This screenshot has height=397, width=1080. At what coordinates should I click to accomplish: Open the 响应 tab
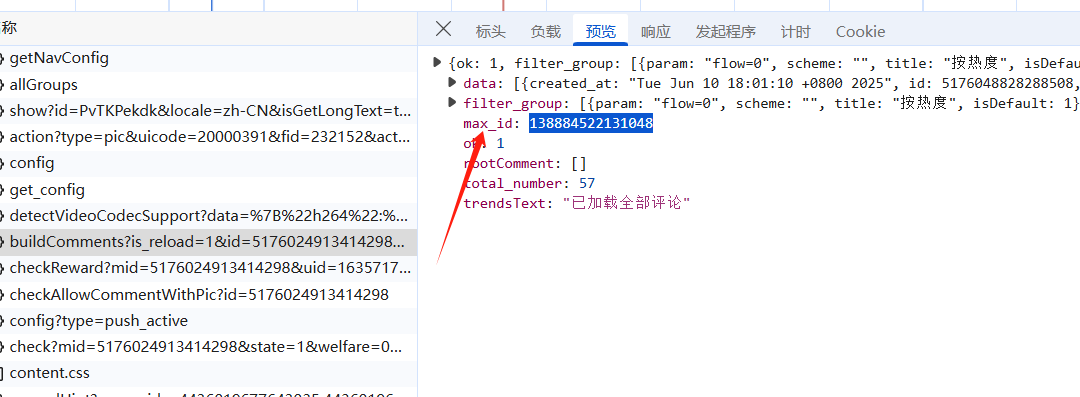coord(656,32)
